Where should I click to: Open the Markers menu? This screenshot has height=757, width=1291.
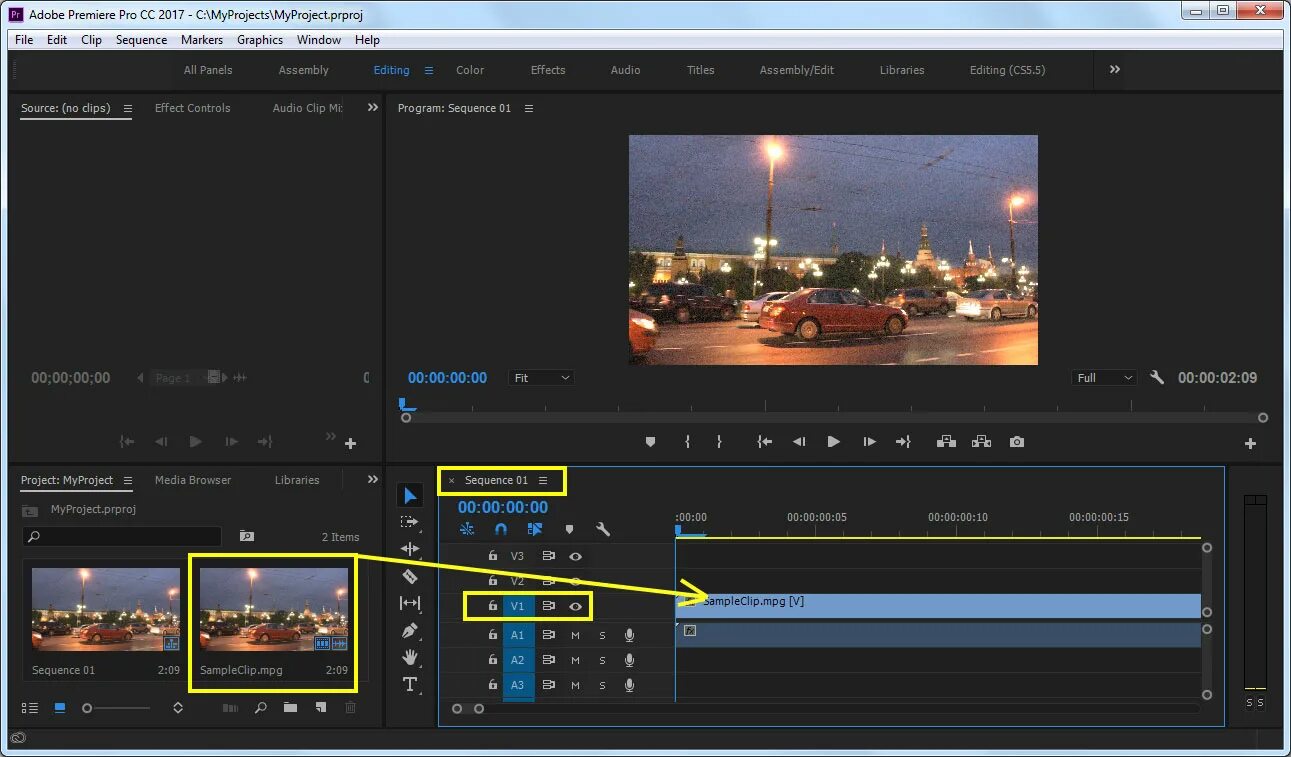click(x=202, y=40)
